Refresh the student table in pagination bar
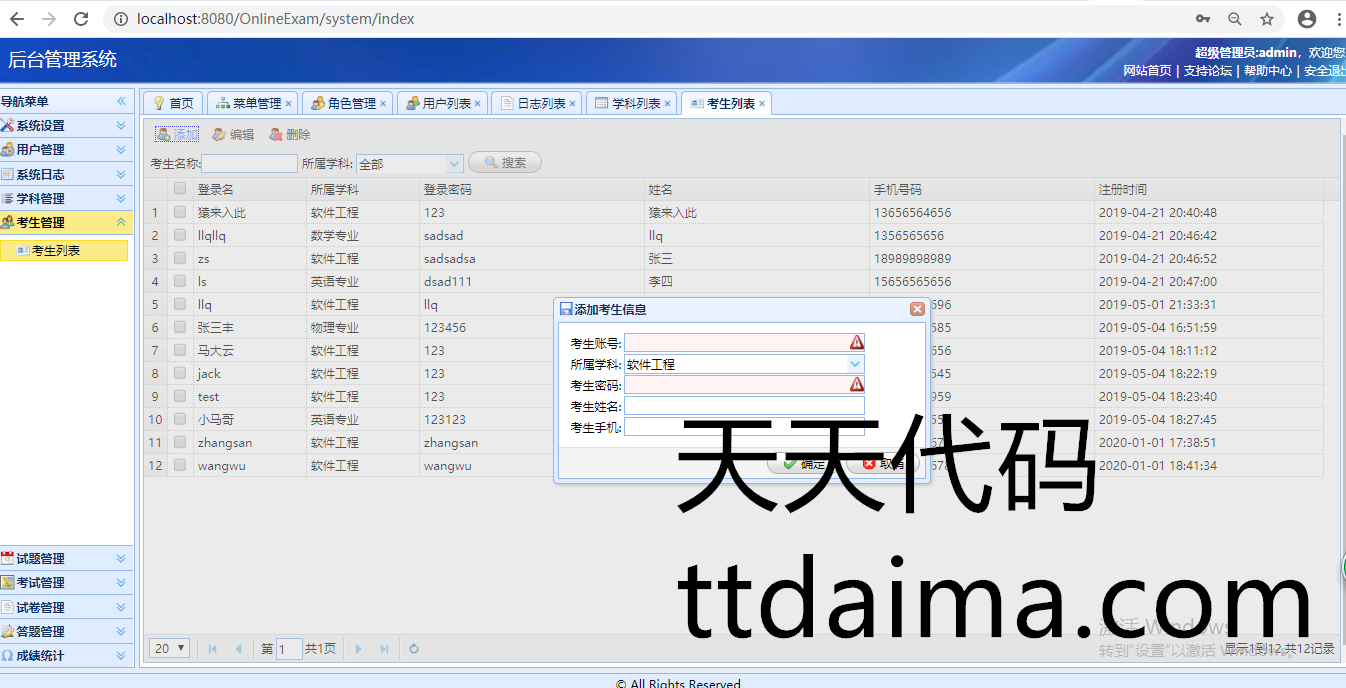1346x688 pixels. (x=414, y=649)
